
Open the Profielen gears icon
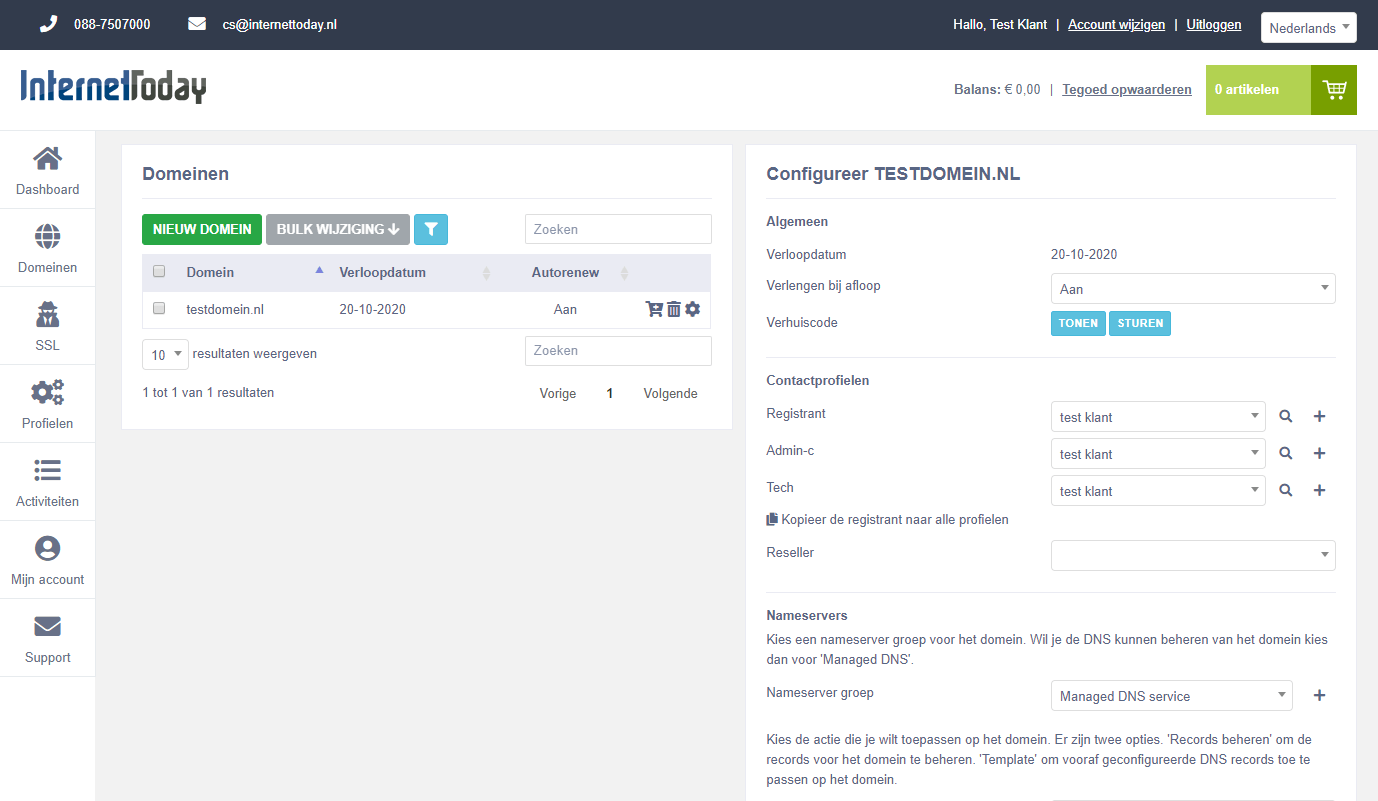(47, 392)
